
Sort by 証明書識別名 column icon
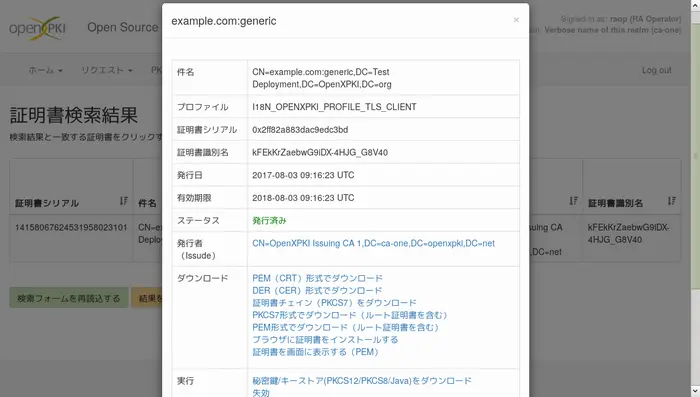(672, 201)
